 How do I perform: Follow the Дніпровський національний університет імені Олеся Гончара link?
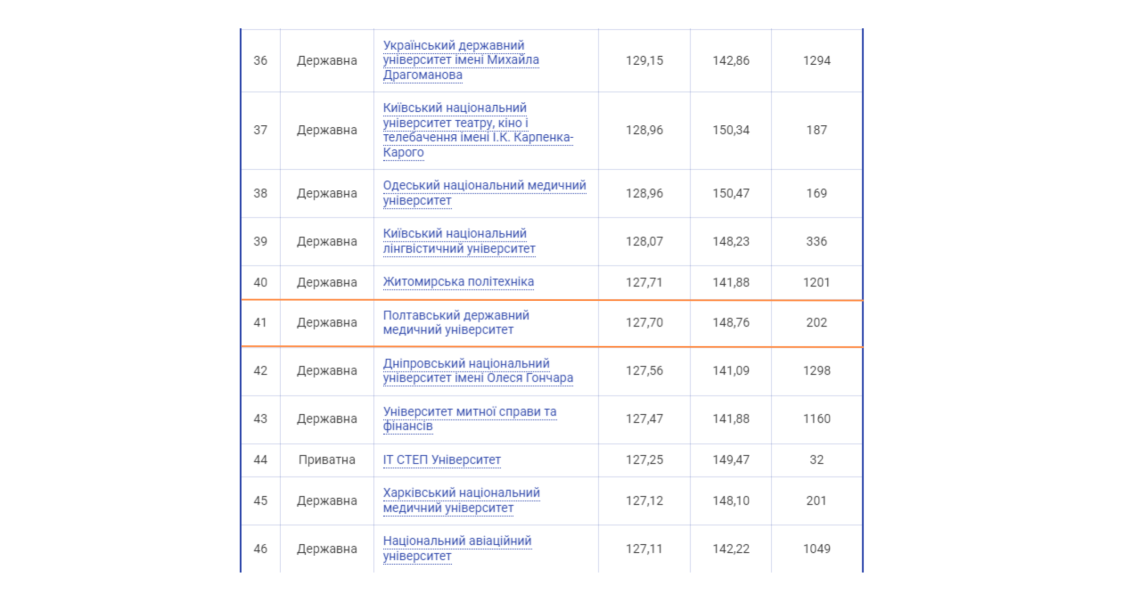(478, 370)
